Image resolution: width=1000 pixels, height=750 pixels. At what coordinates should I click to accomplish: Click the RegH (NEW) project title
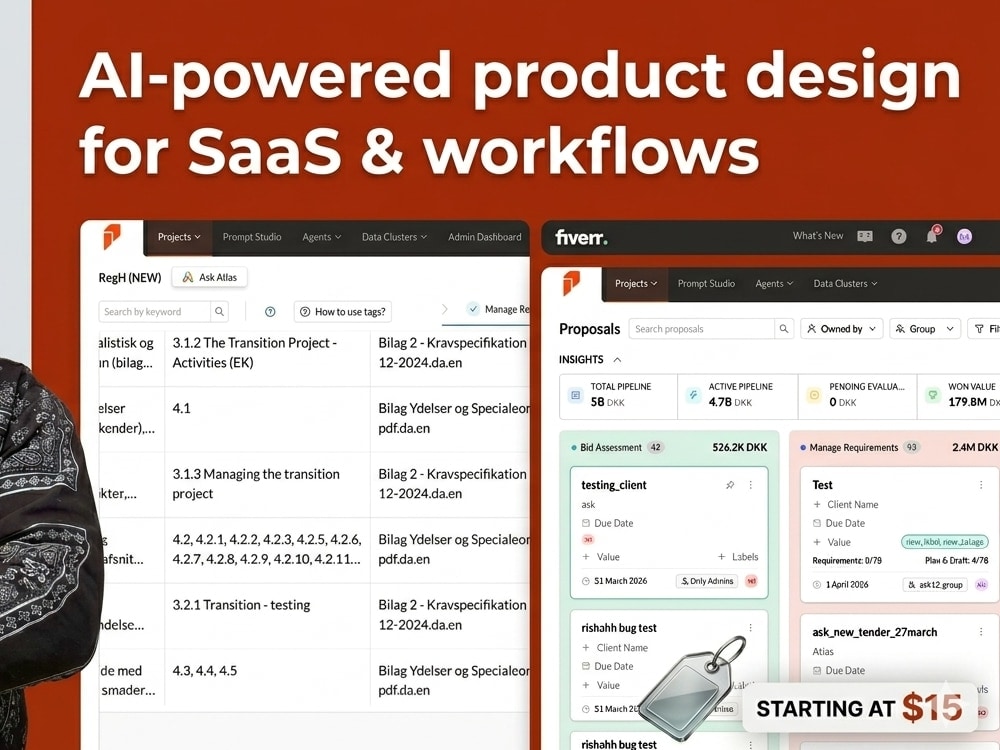pyautogui.click(x=129, y=277)
